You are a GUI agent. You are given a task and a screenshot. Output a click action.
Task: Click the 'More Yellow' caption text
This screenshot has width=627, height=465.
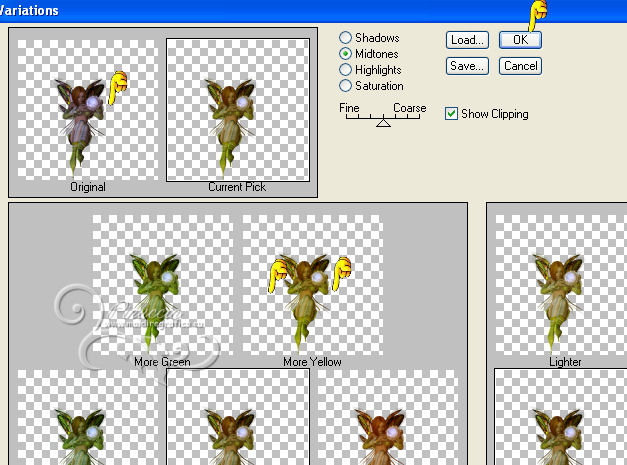coord(312,362)
